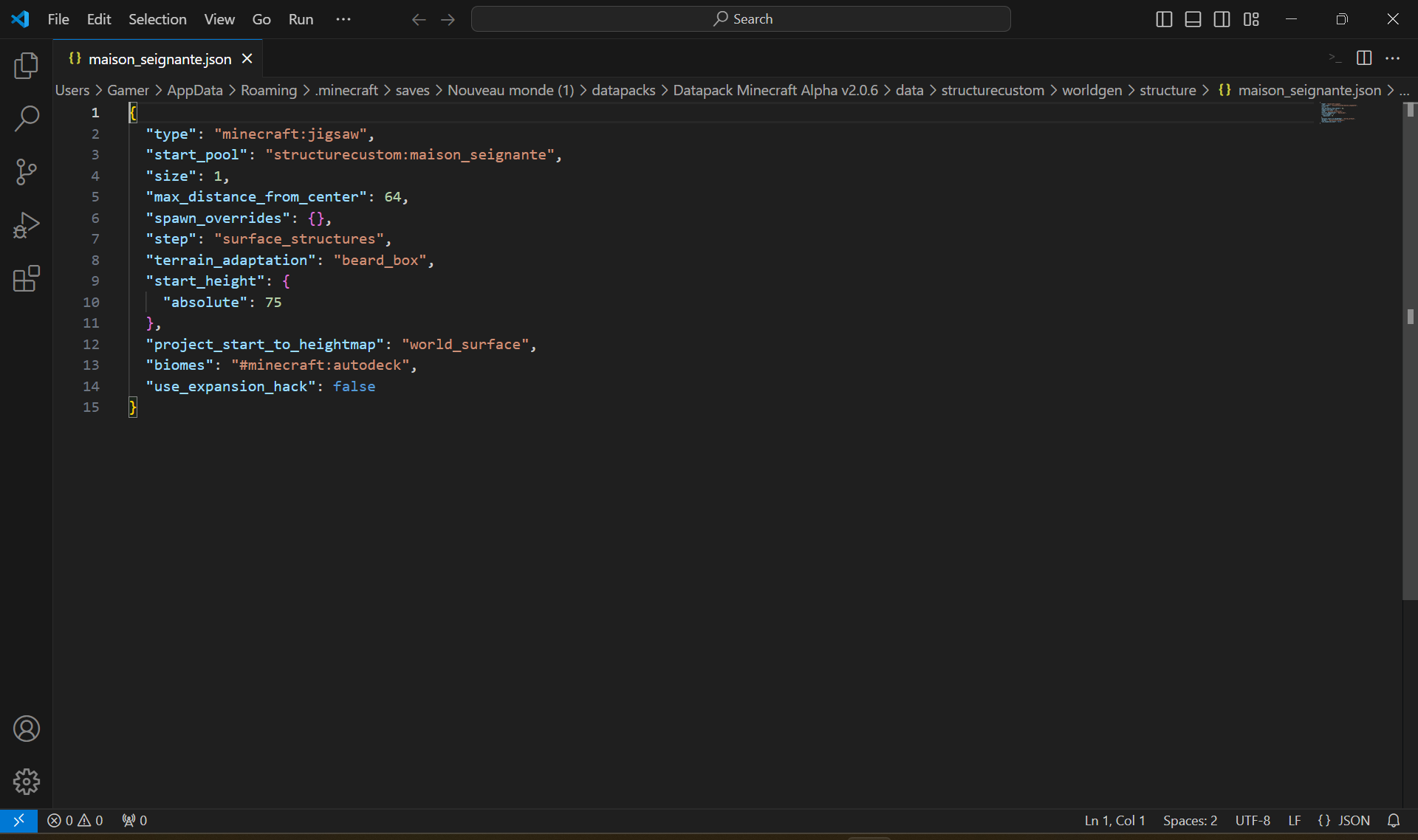Click the Search command center field
Image resolution: width=1418 pixels, height=840 pixels.
click(741, 19)
